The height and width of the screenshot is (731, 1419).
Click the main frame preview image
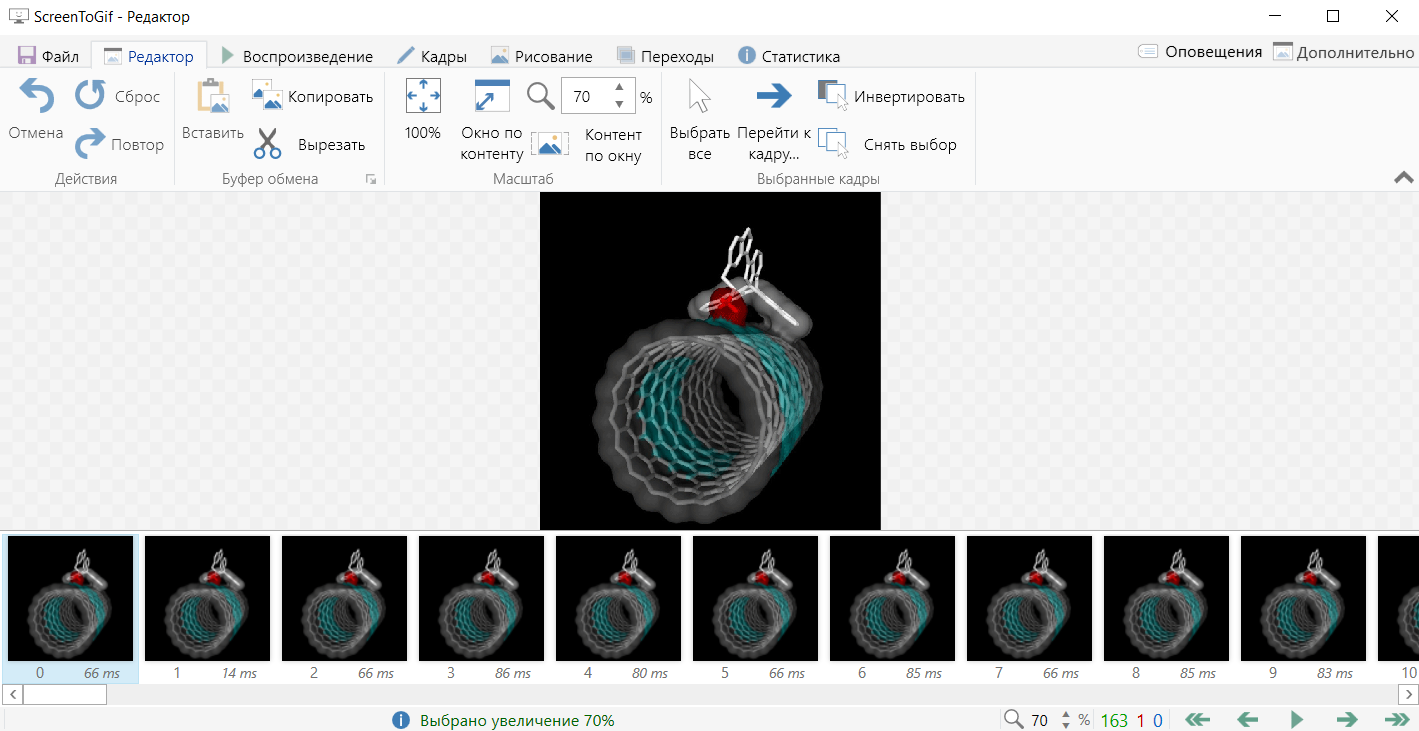[710, 361]
